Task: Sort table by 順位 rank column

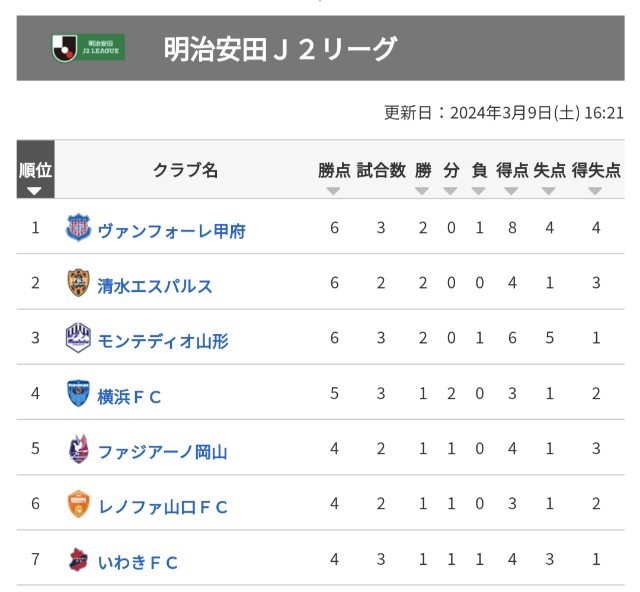Action: click(x=36, y=169)
